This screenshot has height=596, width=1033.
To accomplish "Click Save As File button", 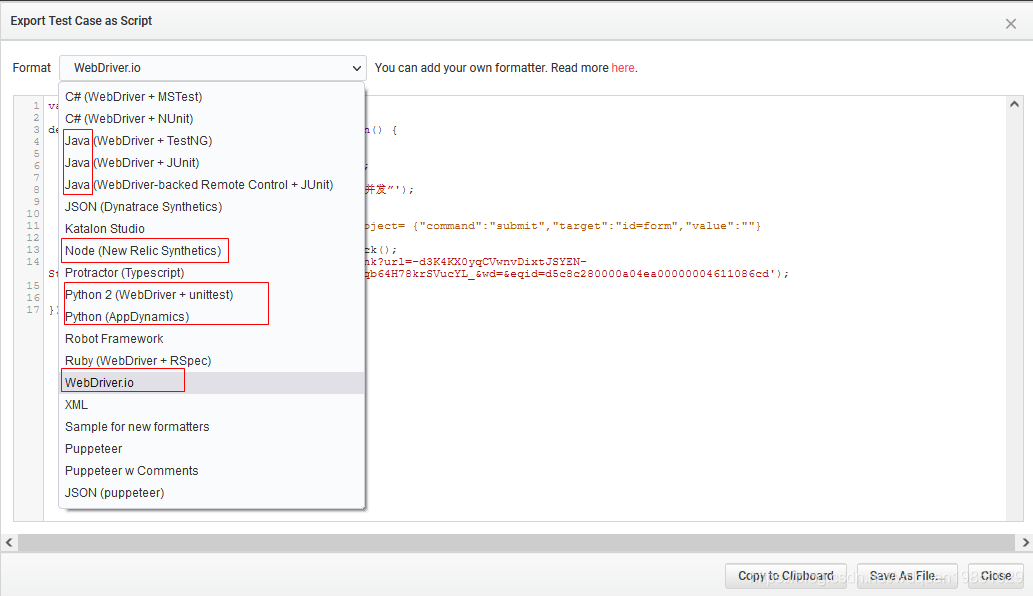I will [x=907, y=576].
